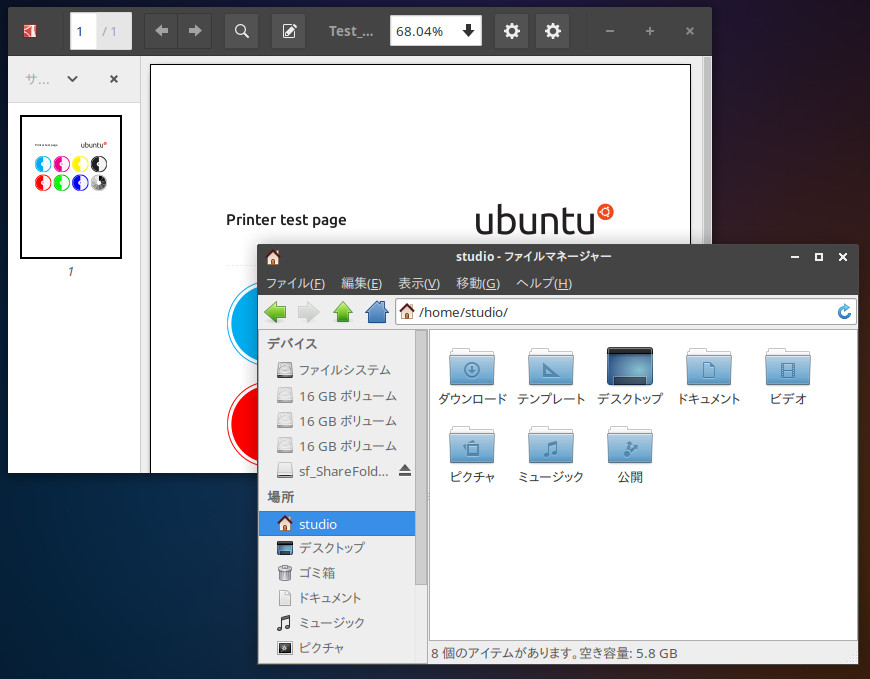This screenshot has height=679, width=870.
Task: Click the /home/studio/ path field
Action: pyautogui.click(x=550, y=311)
